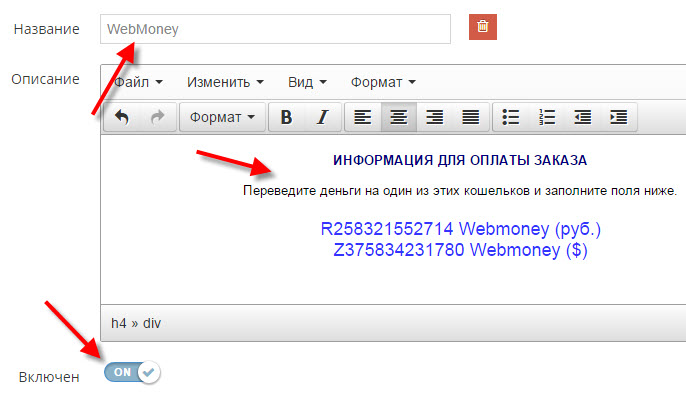Select div in the element path bar

152,323
